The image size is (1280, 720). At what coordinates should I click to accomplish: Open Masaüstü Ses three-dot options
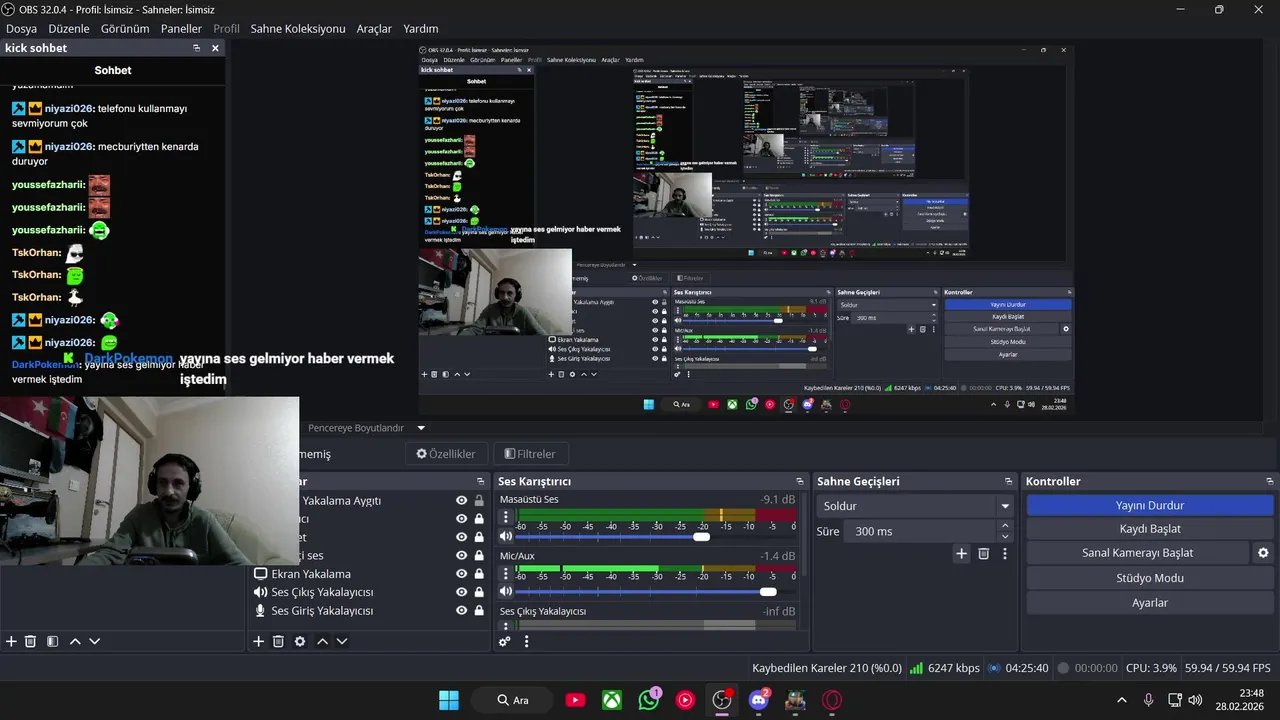(x=506, y=518)
